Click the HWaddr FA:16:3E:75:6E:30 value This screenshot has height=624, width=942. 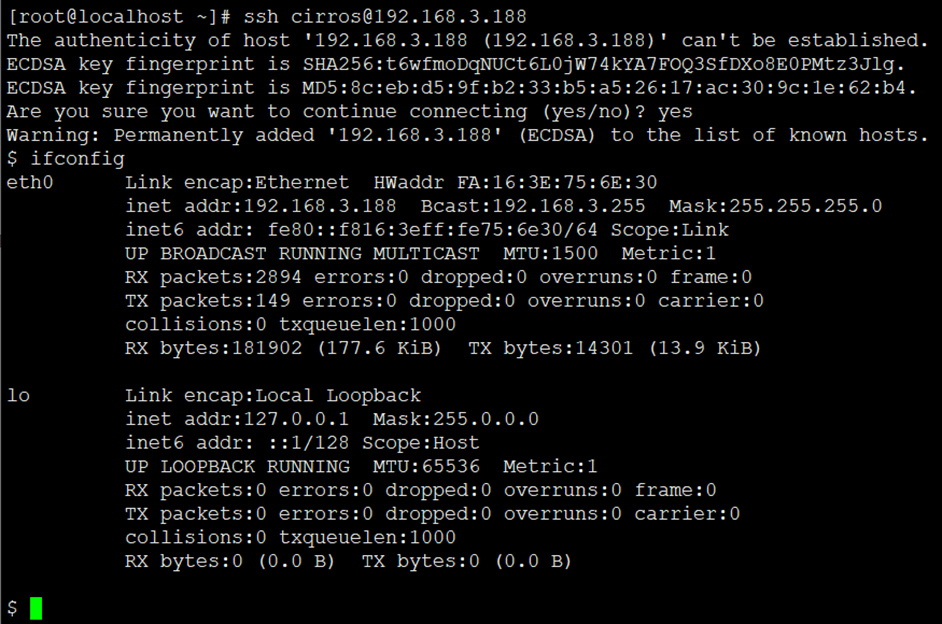click(515, 182)
